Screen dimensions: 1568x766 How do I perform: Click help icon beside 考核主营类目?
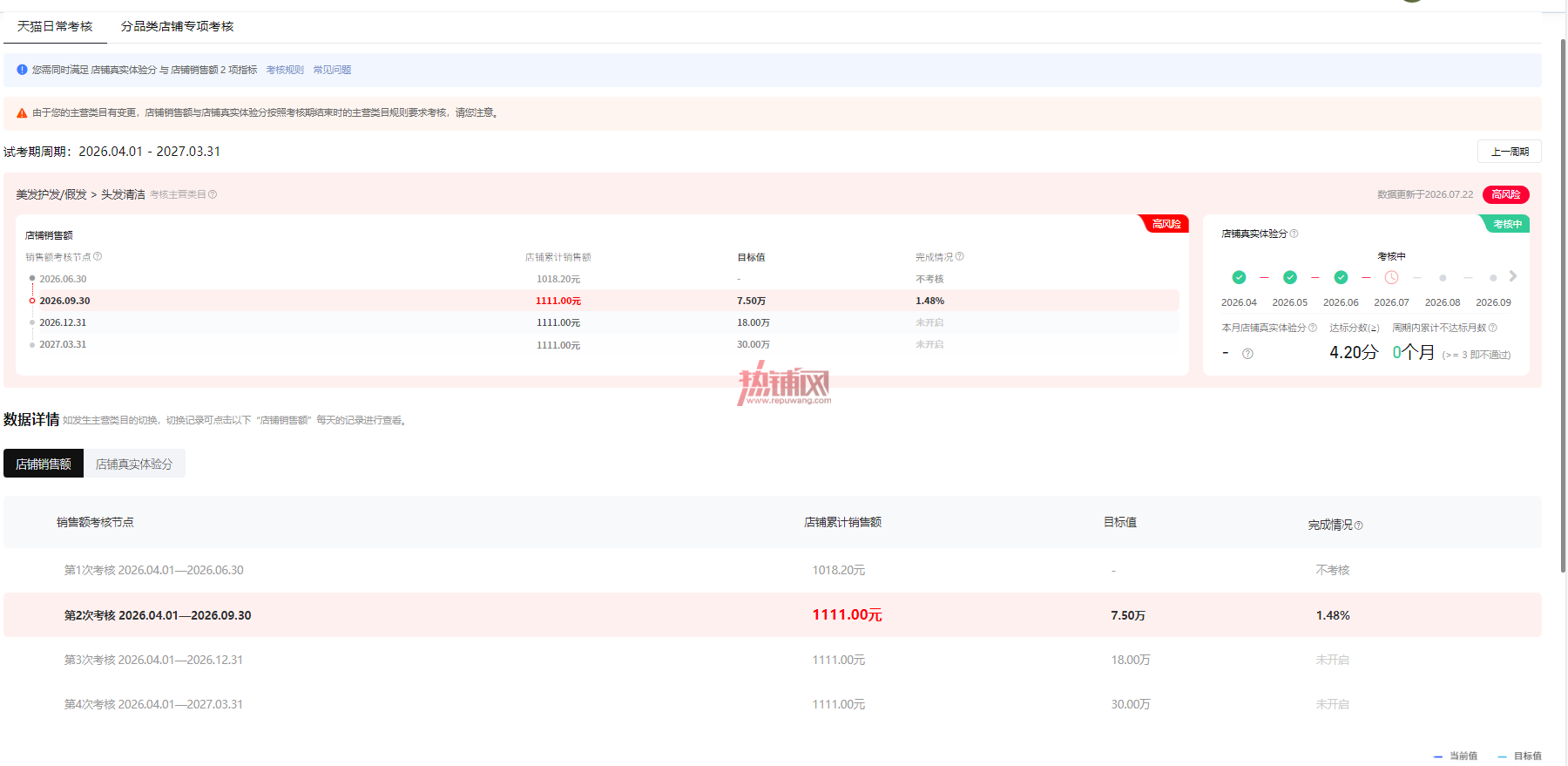[x=213, y=194]
